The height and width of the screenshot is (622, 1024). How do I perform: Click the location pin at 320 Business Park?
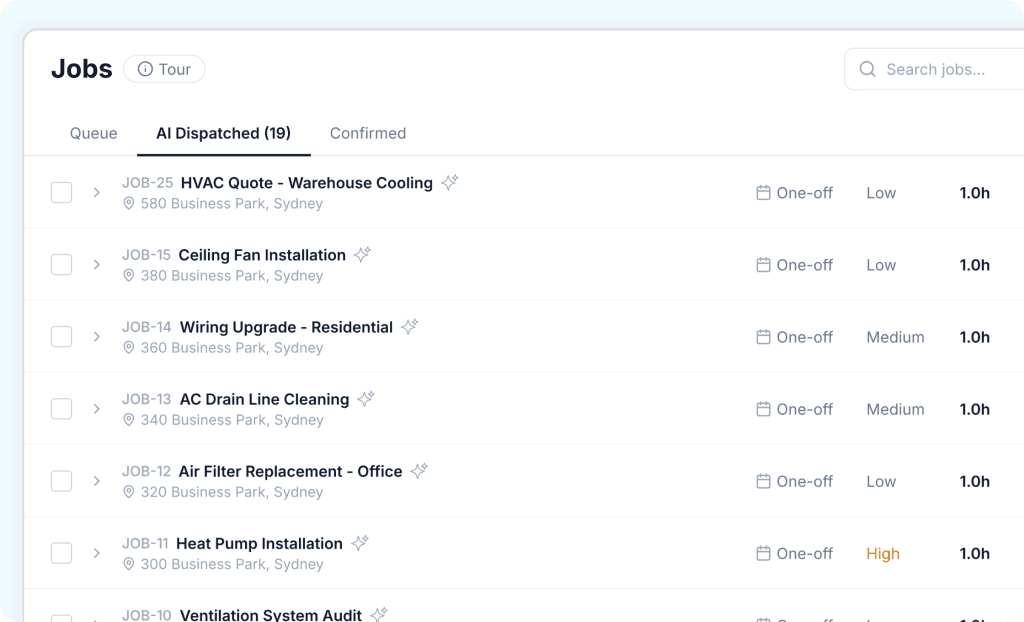point(129,492)
